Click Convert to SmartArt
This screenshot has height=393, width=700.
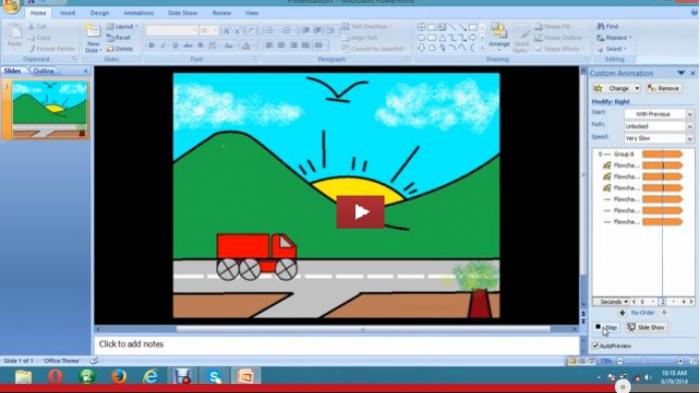click(x=374, y=49)
